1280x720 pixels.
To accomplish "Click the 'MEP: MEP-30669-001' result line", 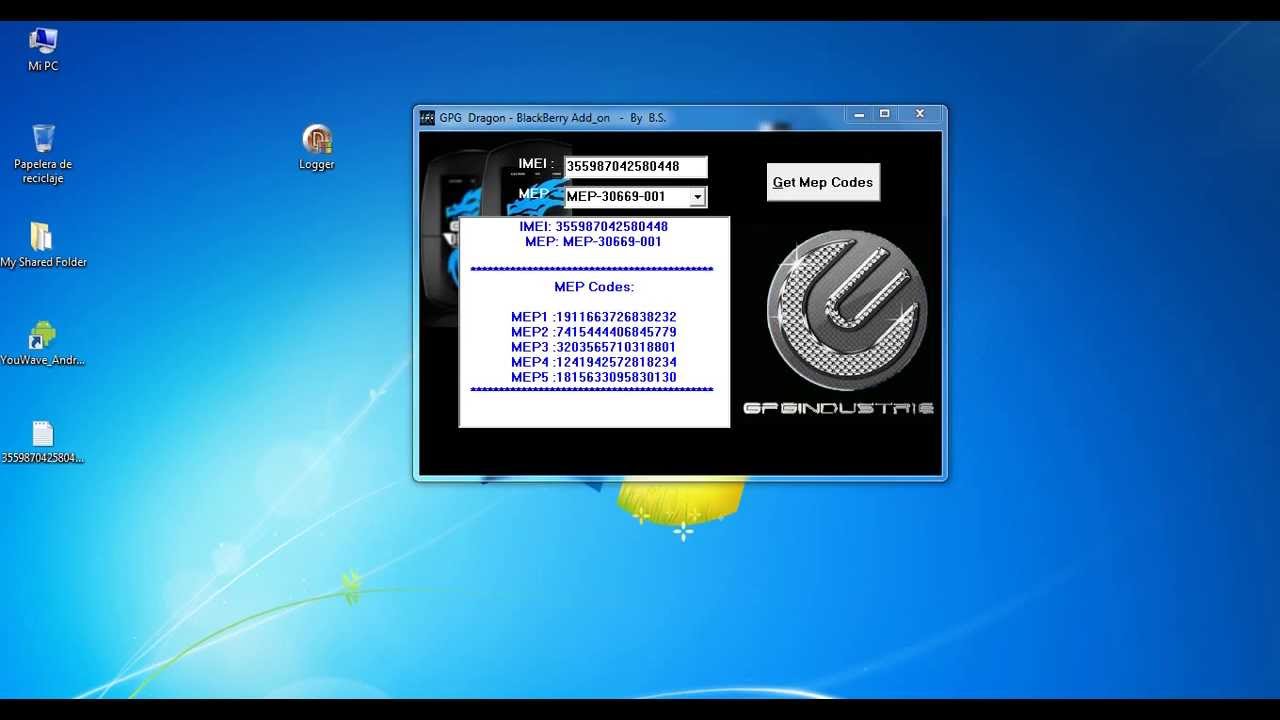I will (594, 241).
